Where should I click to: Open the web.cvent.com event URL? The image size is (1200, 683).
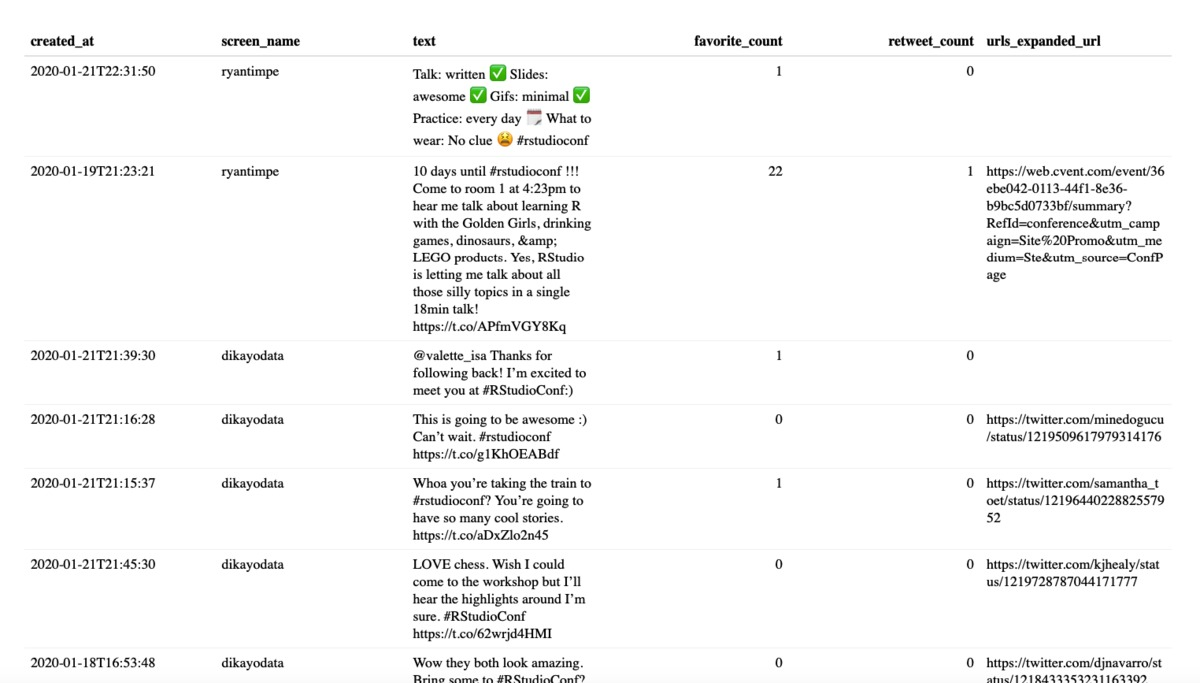(x=1075, y=223)
